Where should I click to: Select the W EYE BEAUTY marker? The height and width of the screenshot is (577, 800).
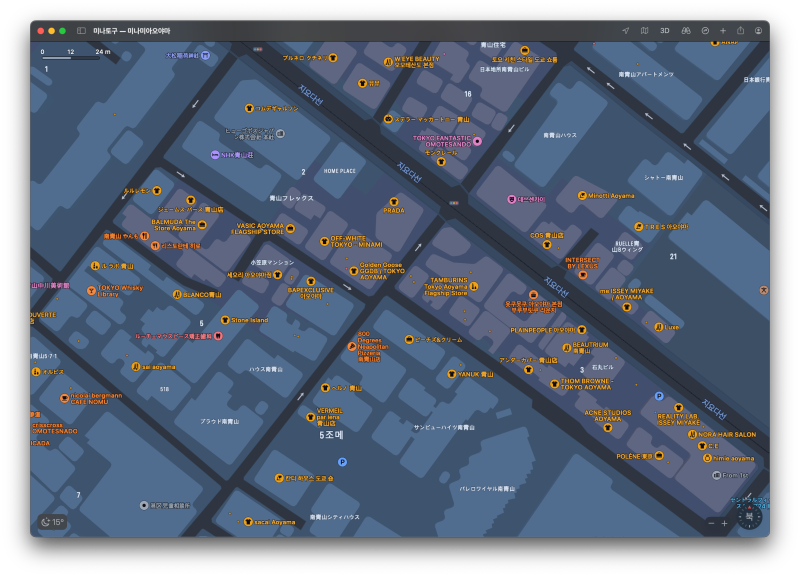coord(388,62)
